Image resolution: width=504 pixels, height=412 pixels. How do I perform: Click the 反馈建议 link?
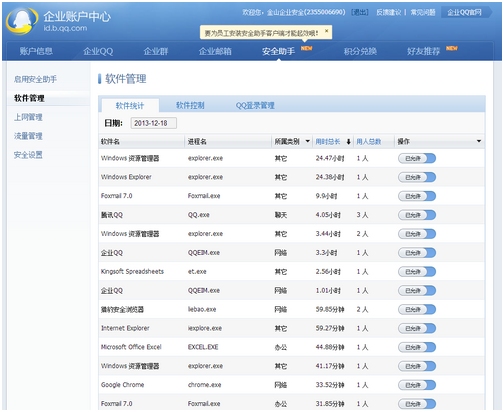click(x=388, y=12)
